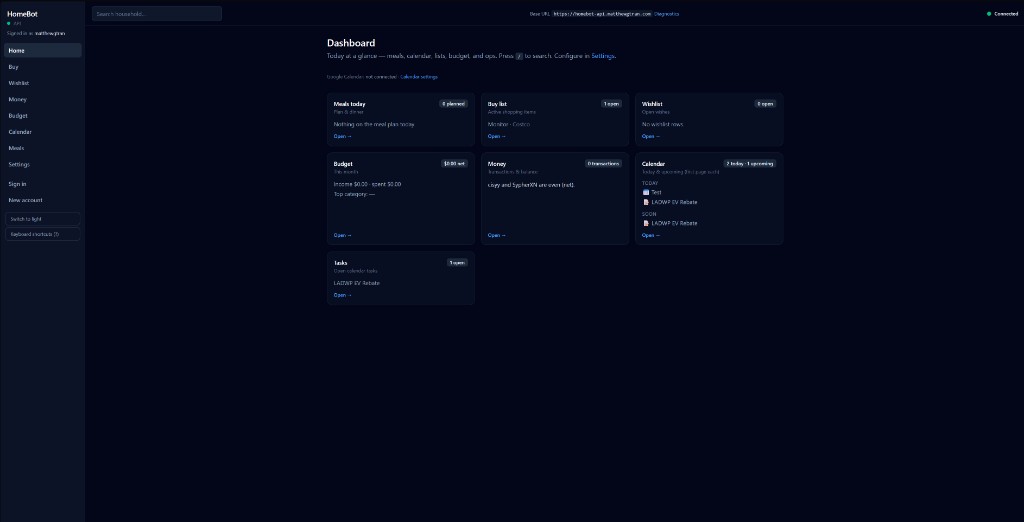Focus the Search household field
The height and width of the screenshot is (522, 1024).
[x=157, y=14]
